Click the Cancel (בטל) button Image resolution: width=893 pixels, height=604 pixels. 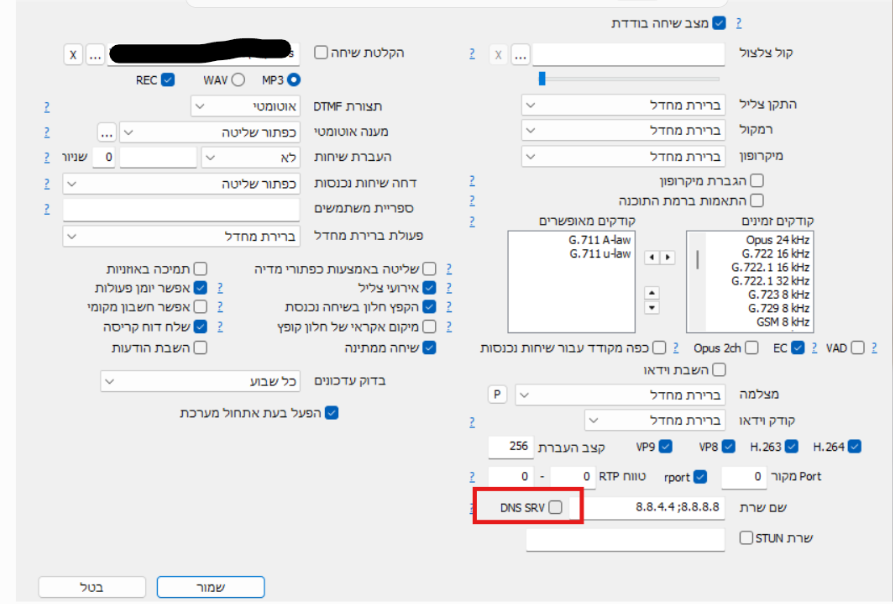click(x=91, y=587)
